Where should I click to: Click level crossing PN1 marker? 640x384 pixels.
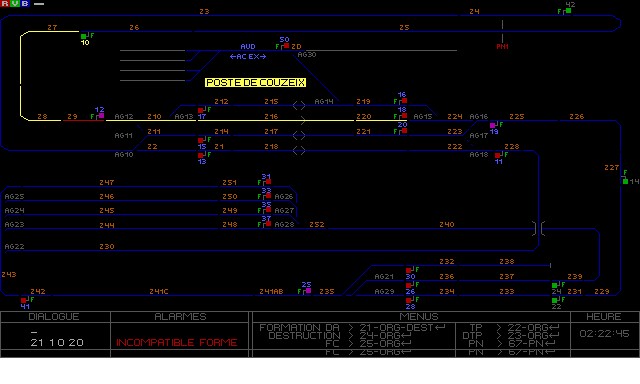click(502, 47)
